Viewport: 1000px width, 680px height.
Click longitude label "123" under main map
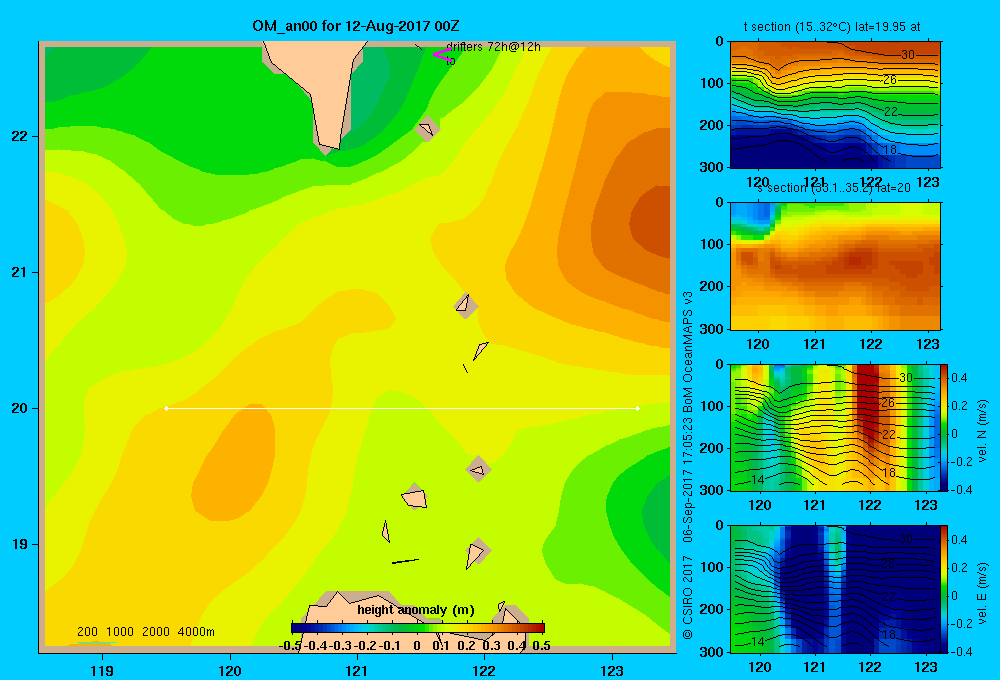click(612, 670)
